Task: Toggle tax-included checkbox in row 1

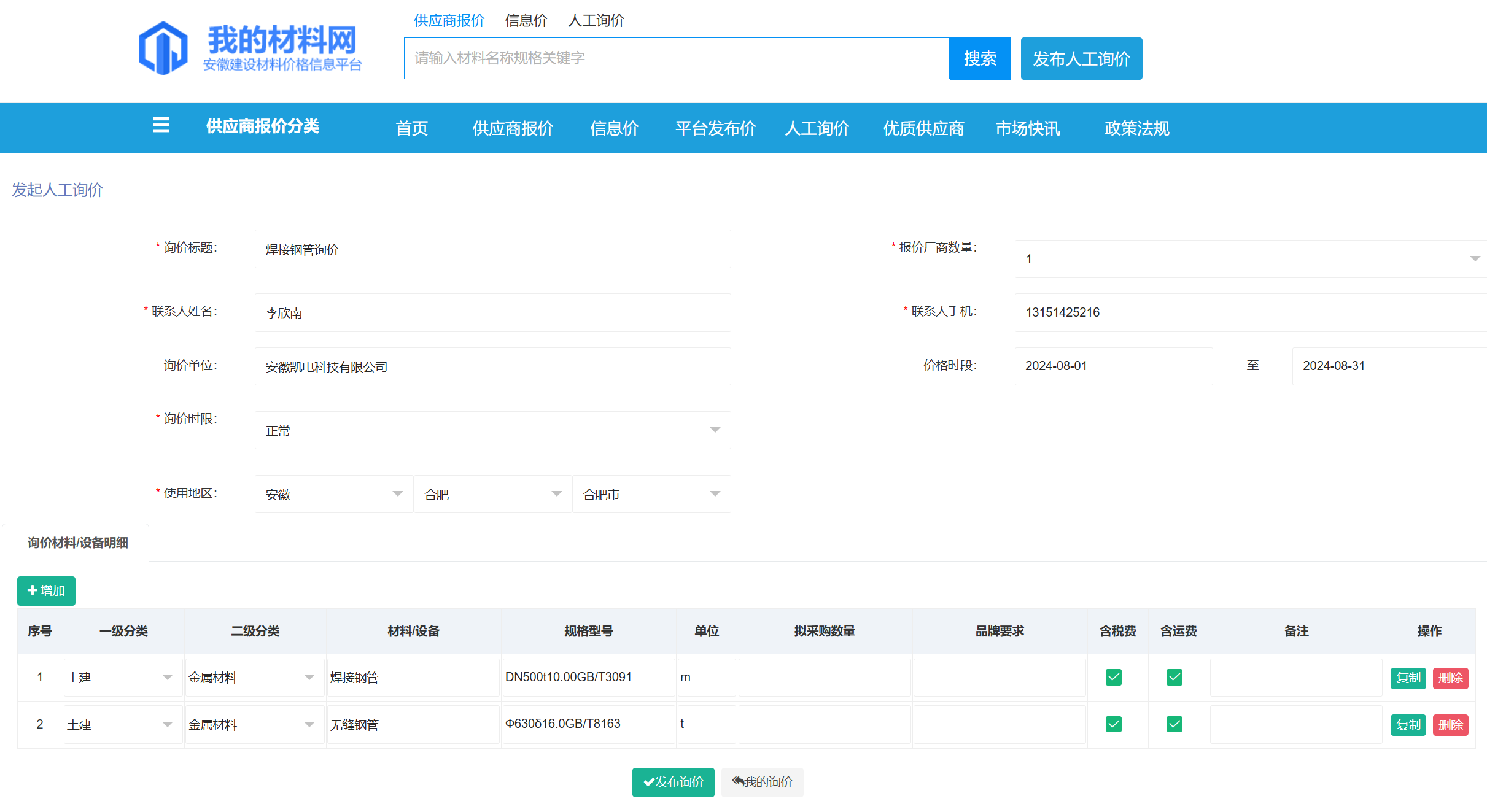Action: pyautogui.click(x=1113, y=677)
